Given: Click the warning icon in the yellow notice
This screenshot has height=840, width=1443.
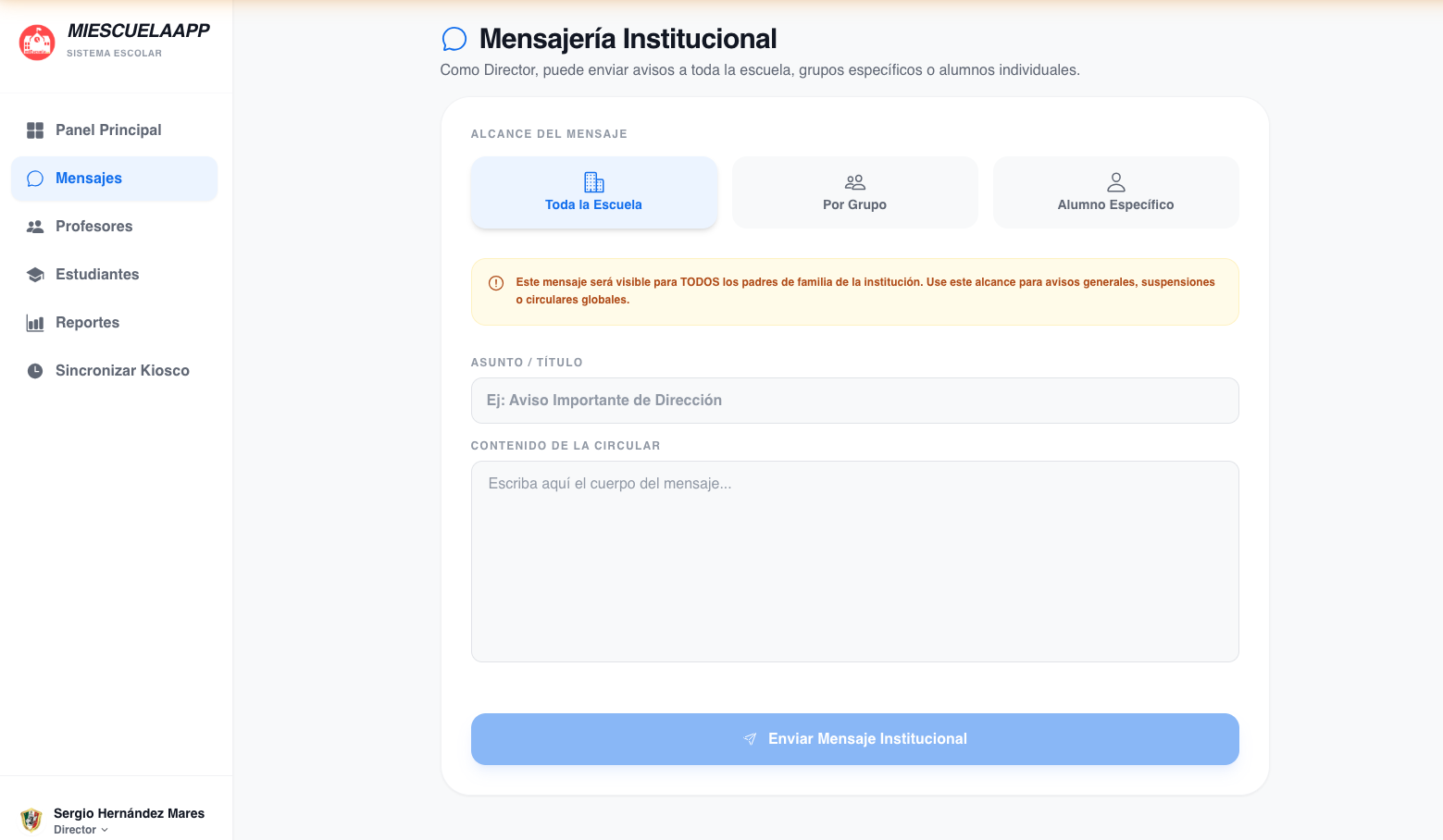Looking at the screenshot, I should [496, 282].
